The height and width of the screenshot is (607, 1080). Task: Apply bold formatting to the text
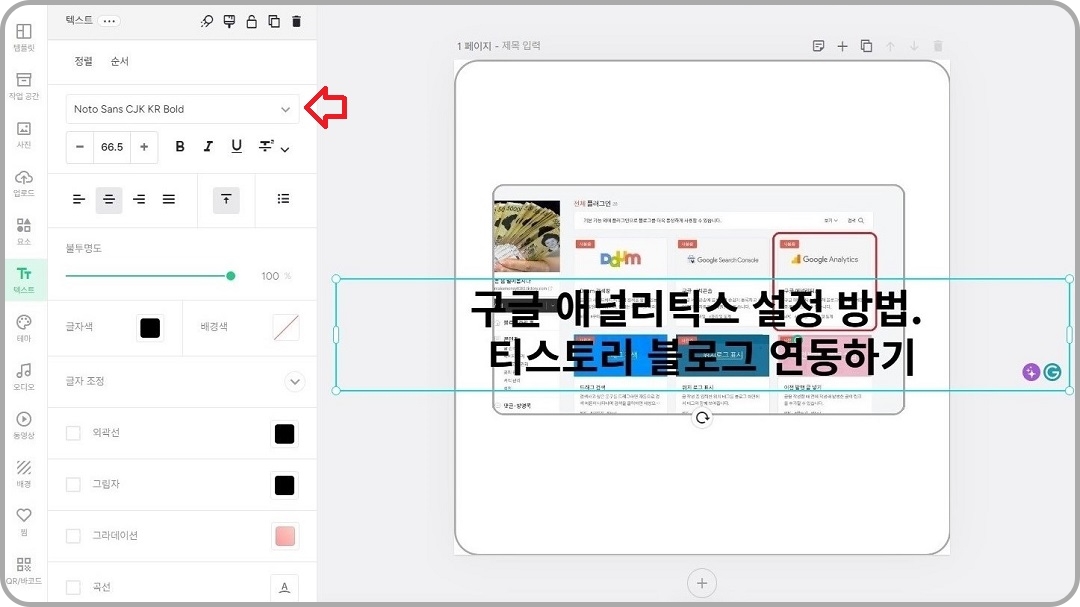180,146
